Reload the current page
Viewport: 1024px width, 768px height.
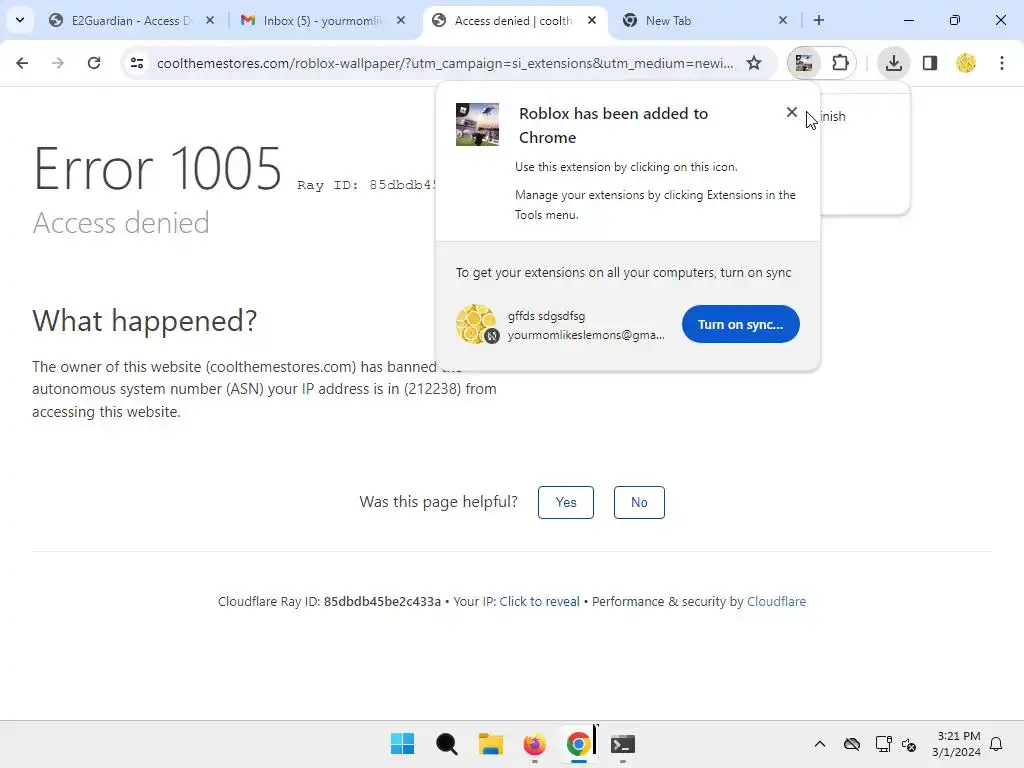(x=94, y=63)
